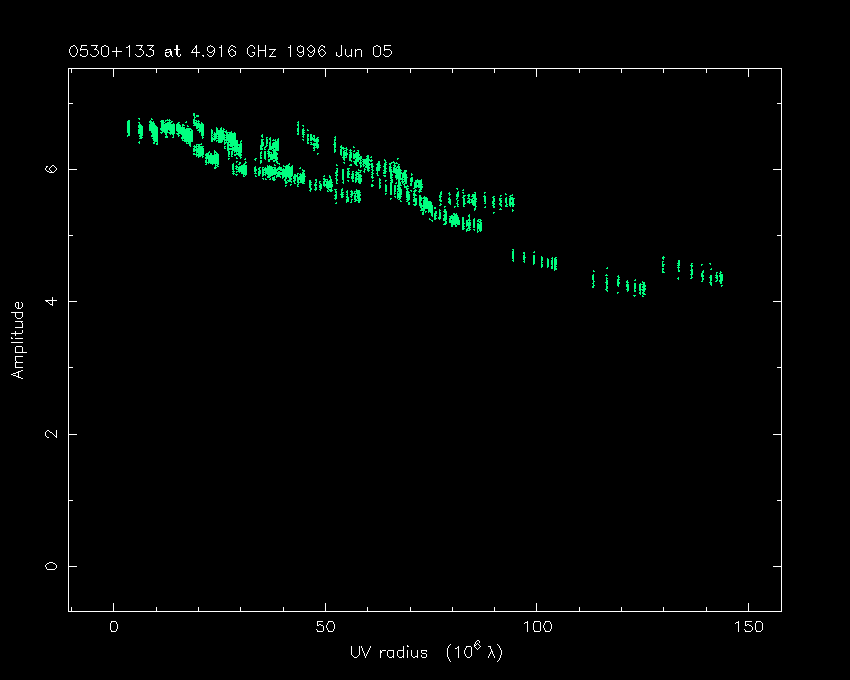
Task: Click the y-axis tick label "6"
Action: 48,169
